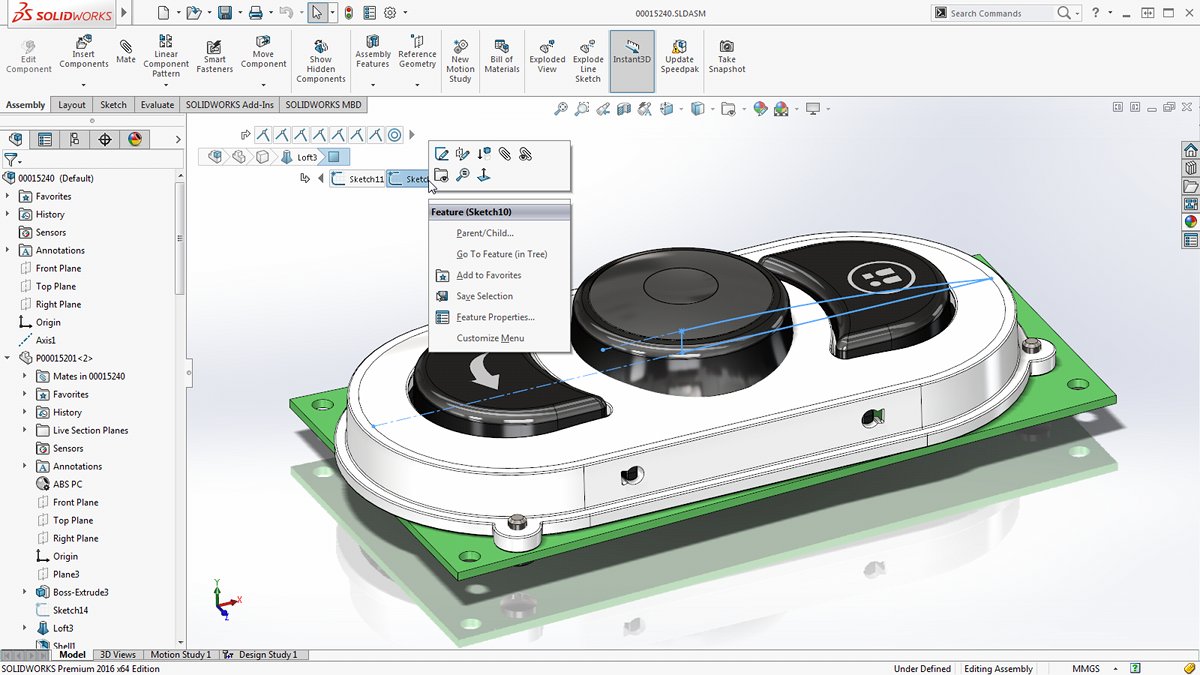Open the Appearances color-ball icon on the right taskbar
Viewport: 1200px width, 675px height.
coord(1190,222)
